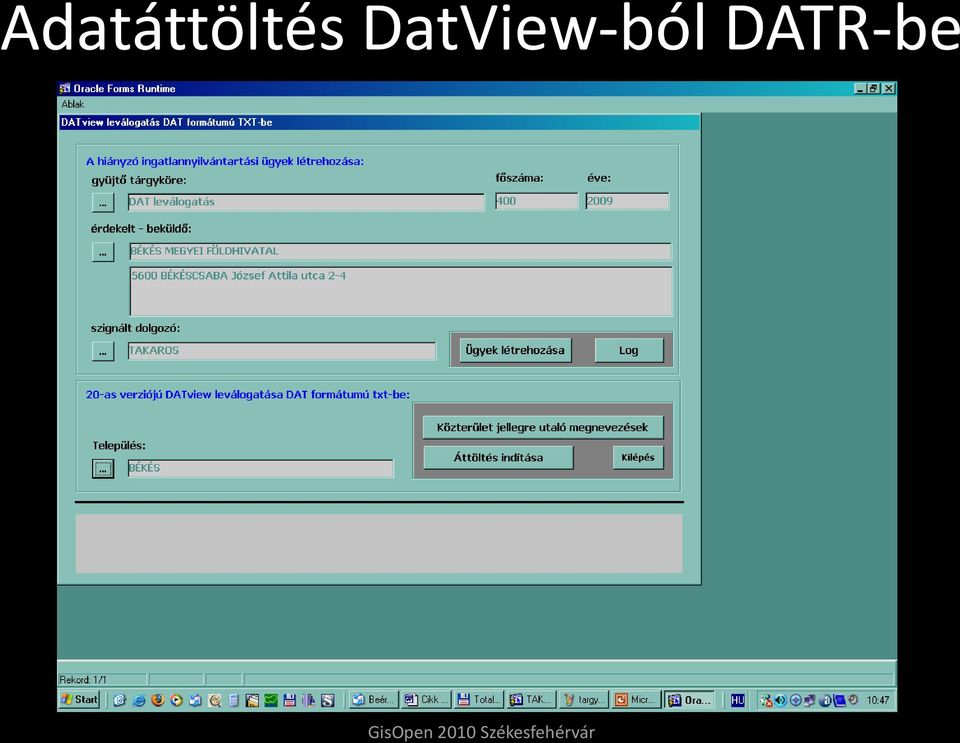Launch floppy disk icon in quick launch
The image size is (960, 743).
(x=290, y=700)
